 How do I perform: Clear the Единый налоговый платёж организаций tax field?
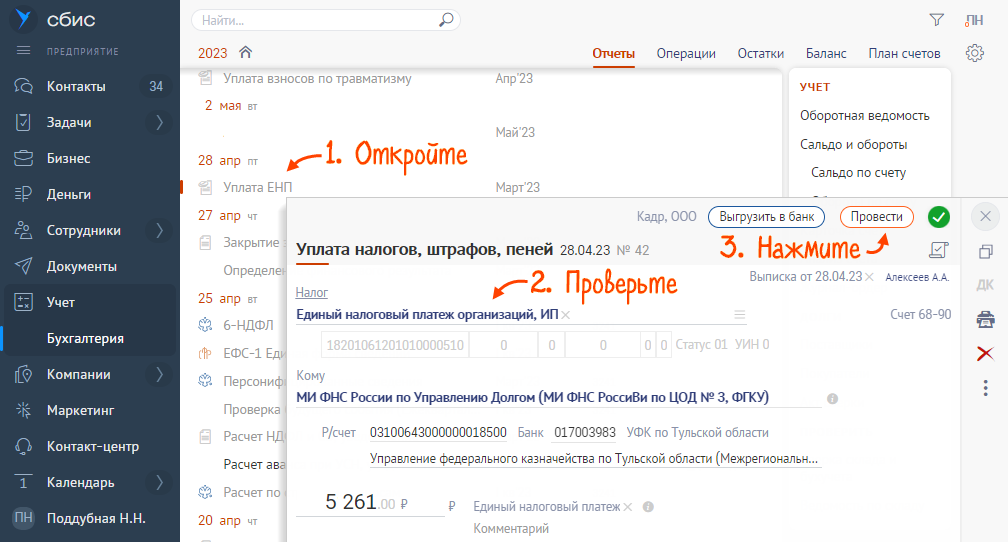[566, 315]
